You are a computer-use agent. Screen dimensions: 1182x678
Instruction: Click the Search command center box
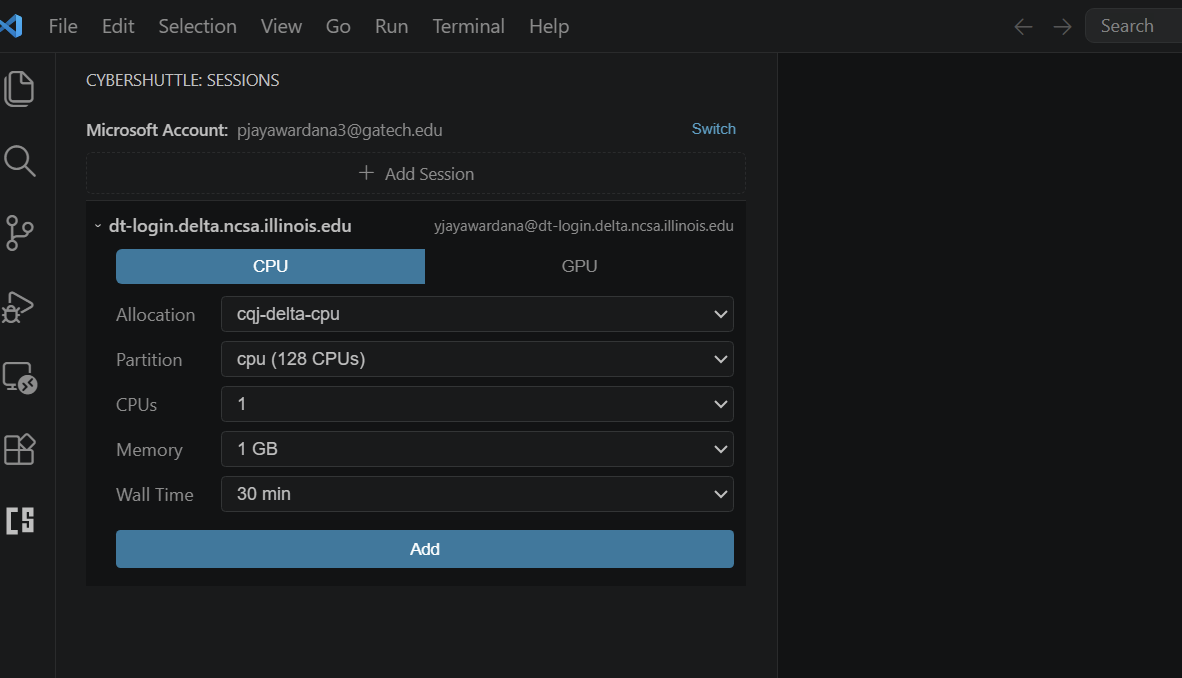1133,26
